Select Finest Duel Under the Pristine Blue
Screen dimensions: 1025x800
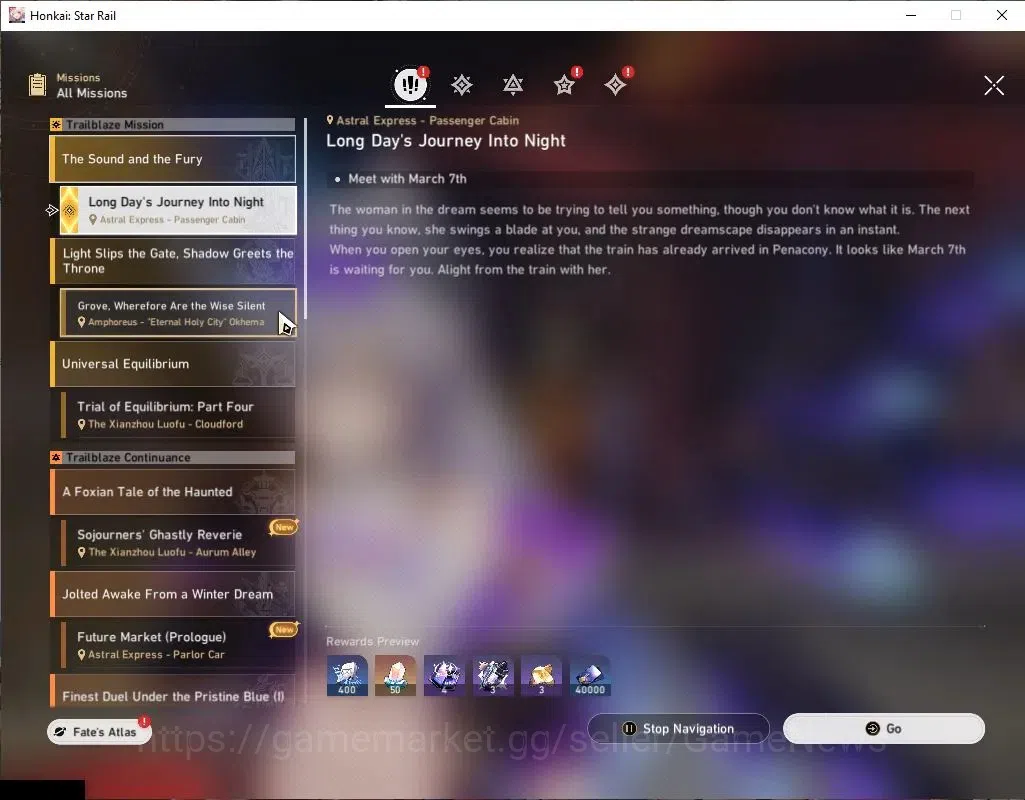point(173,693)
